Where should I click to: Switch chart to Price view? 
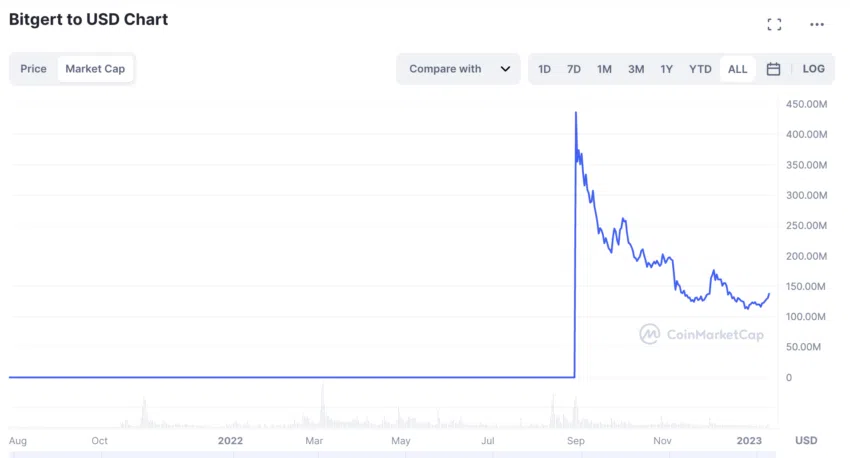33,69
